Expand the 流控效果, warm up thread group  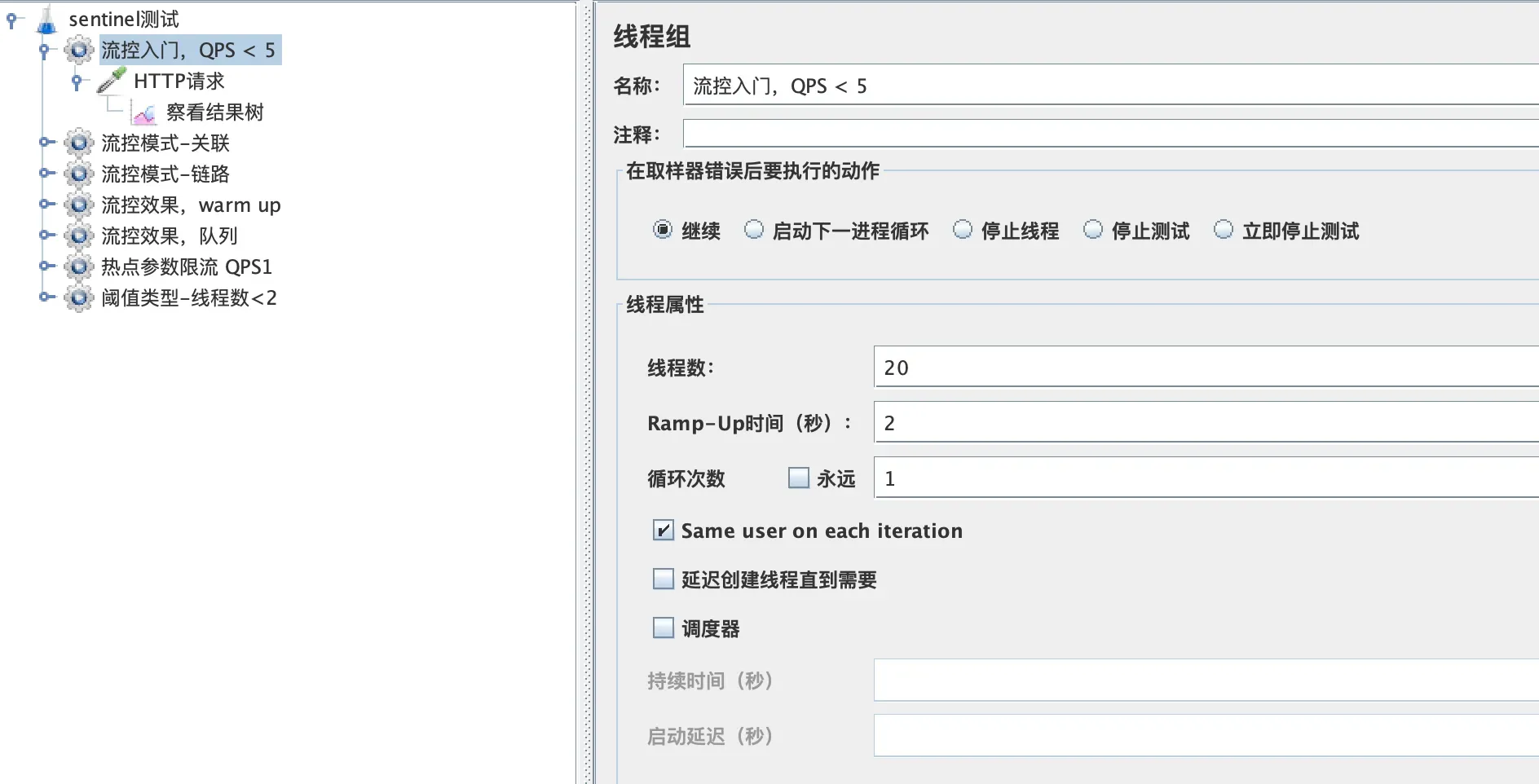pos(47,205)
